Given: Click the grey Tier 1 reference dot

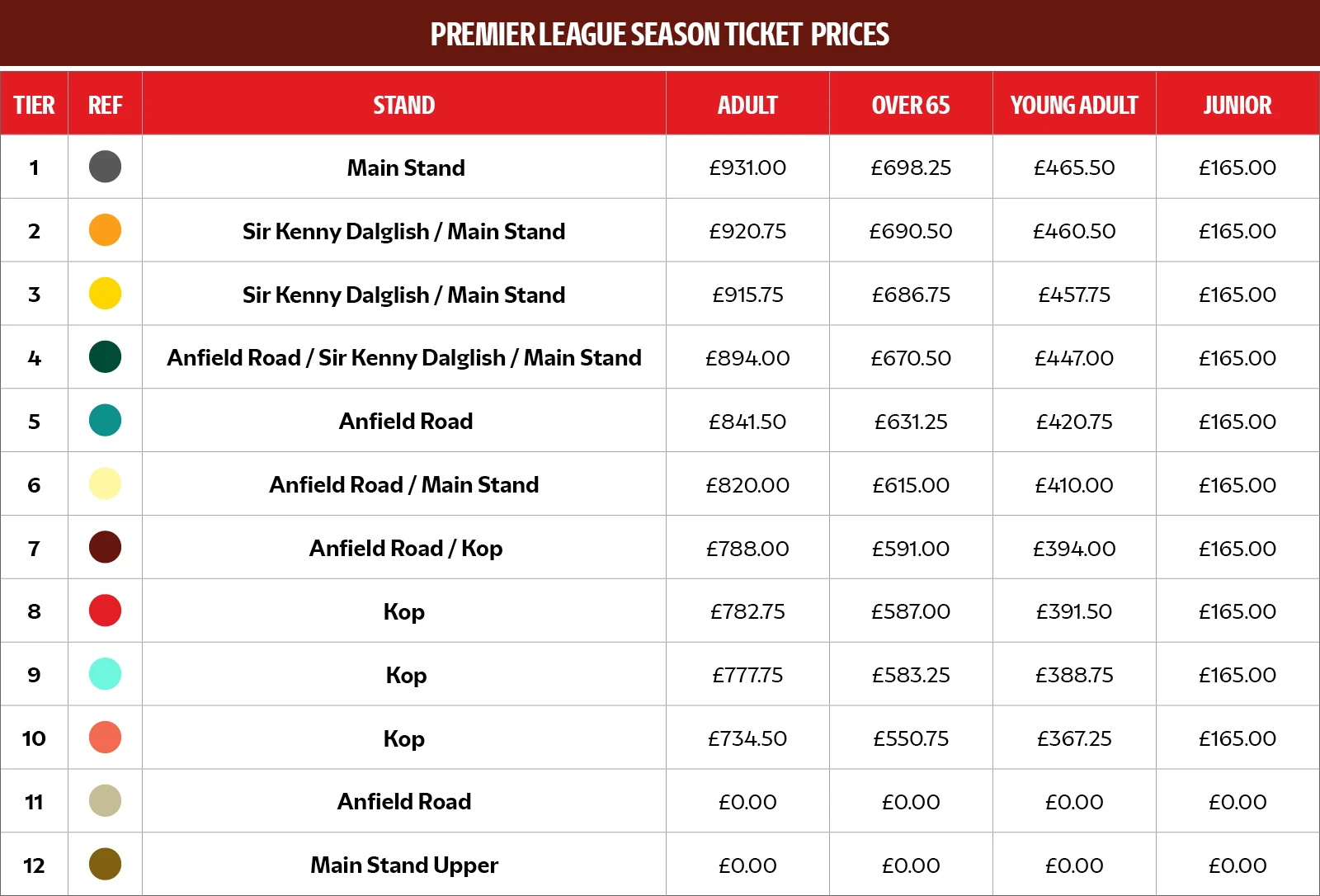Looking at the screenshot, I should click(105, 167).
